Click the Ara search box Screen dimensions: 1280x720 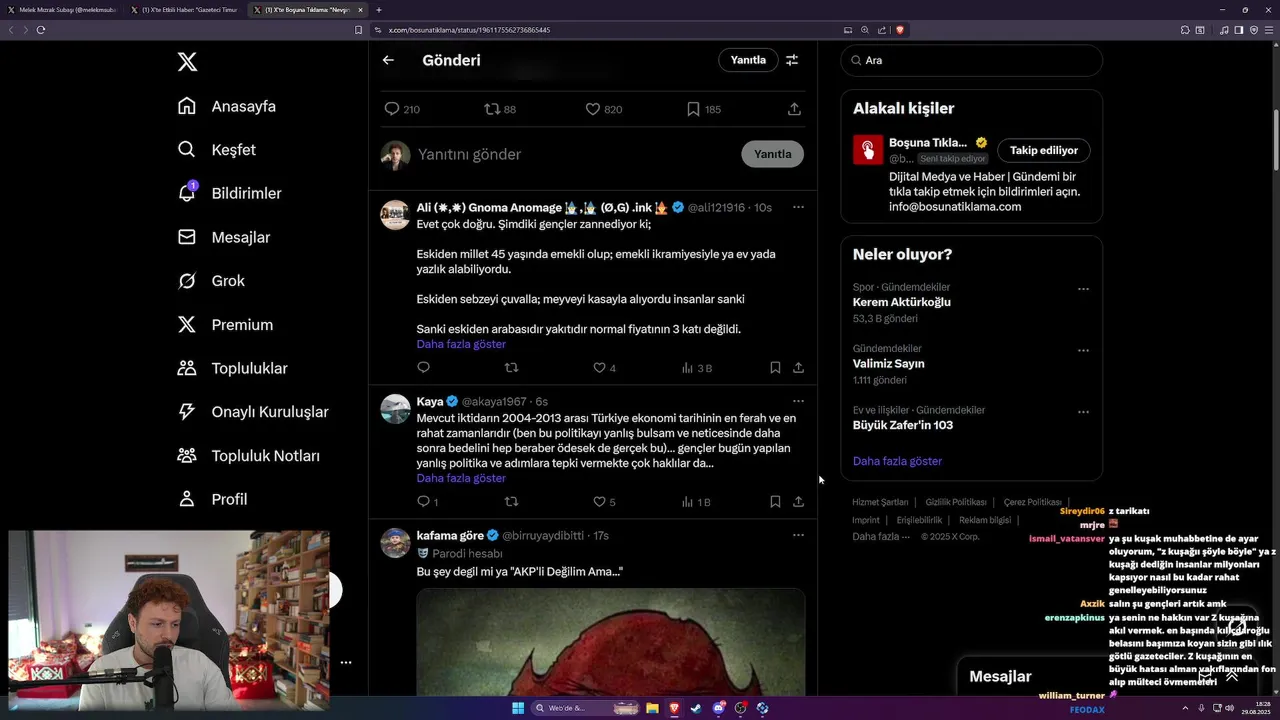tap(971, 60)
